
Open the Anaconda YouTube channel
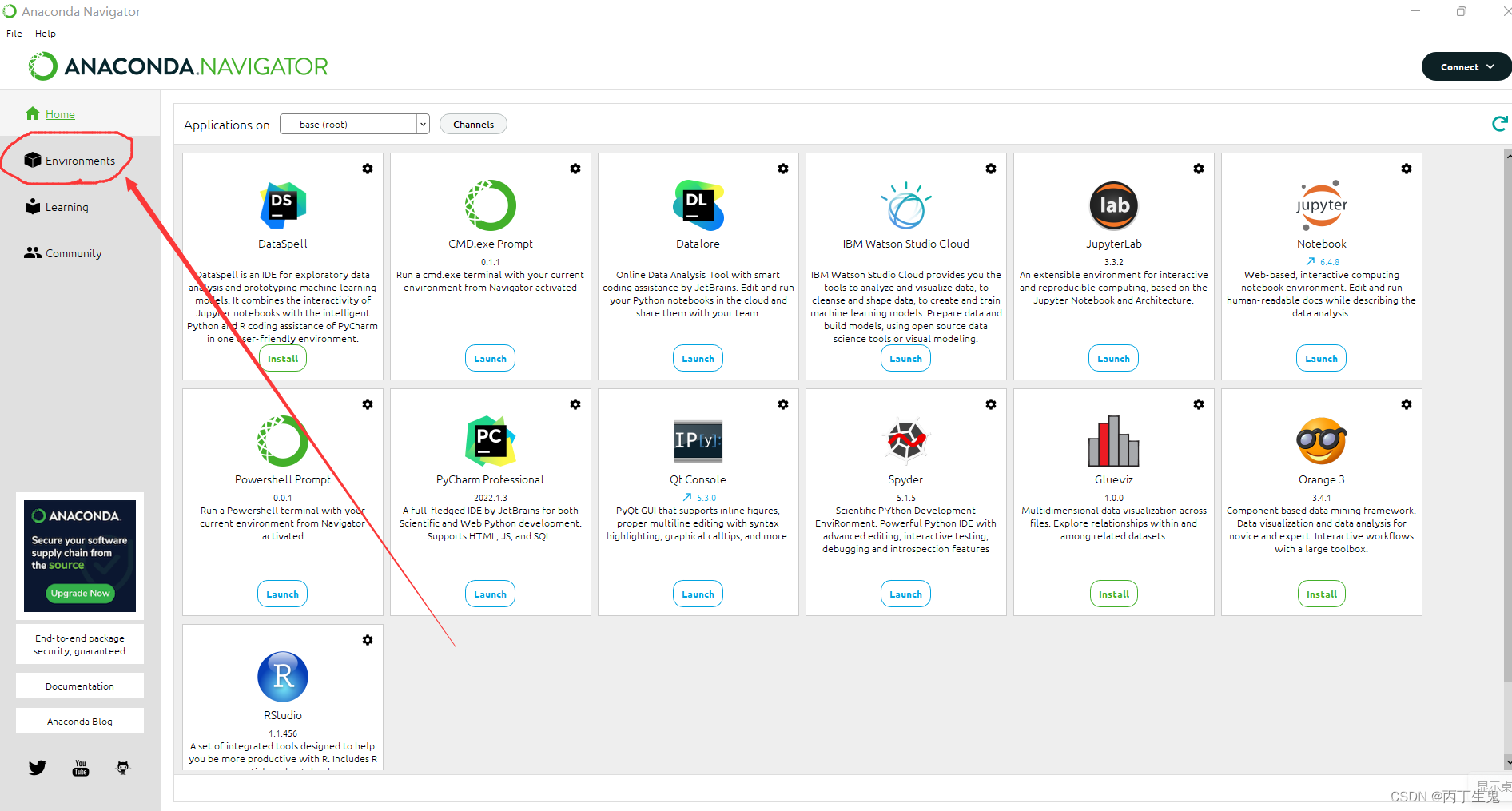coord(81,768)
